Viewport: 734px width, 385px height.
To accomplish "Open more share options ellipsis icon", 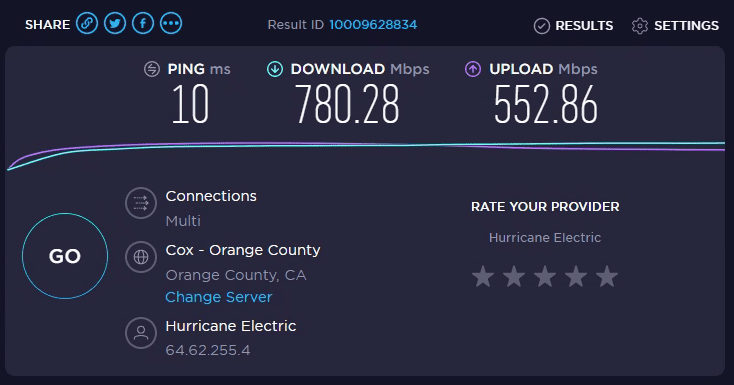I will [171, 23].
